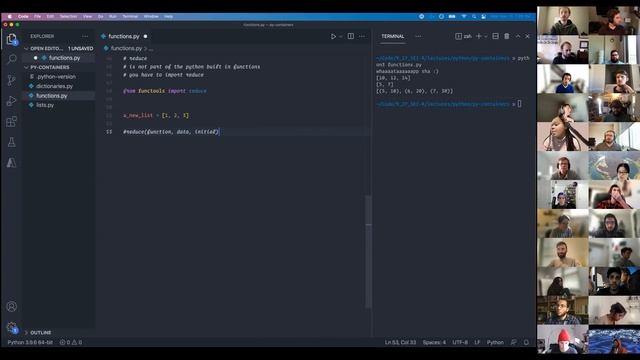Click the editor vertical scrollbar
This screenshot has height=360, width=640.
point(368,252)
